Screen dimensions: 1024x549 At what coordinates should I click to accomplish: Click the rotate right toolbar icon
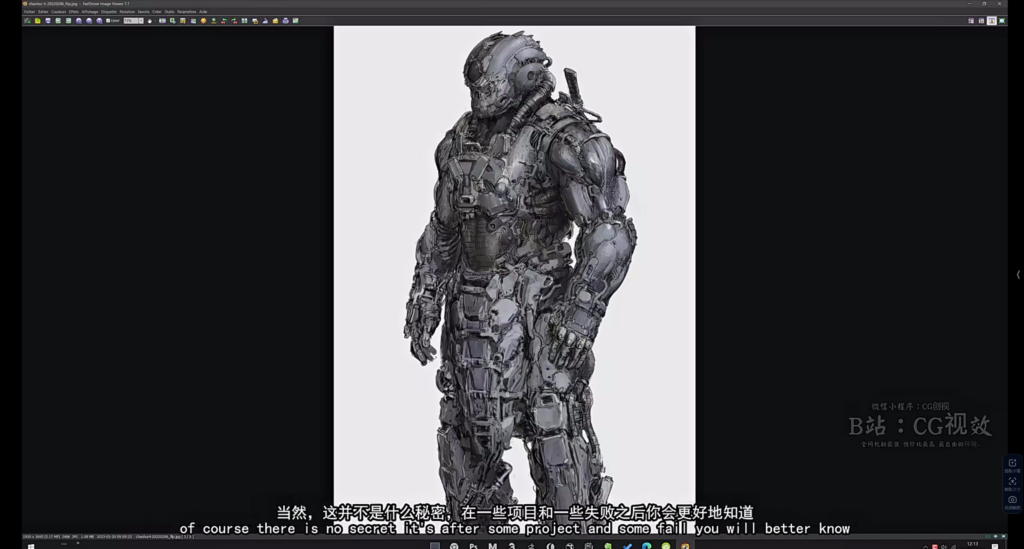[x=234, y=21]
